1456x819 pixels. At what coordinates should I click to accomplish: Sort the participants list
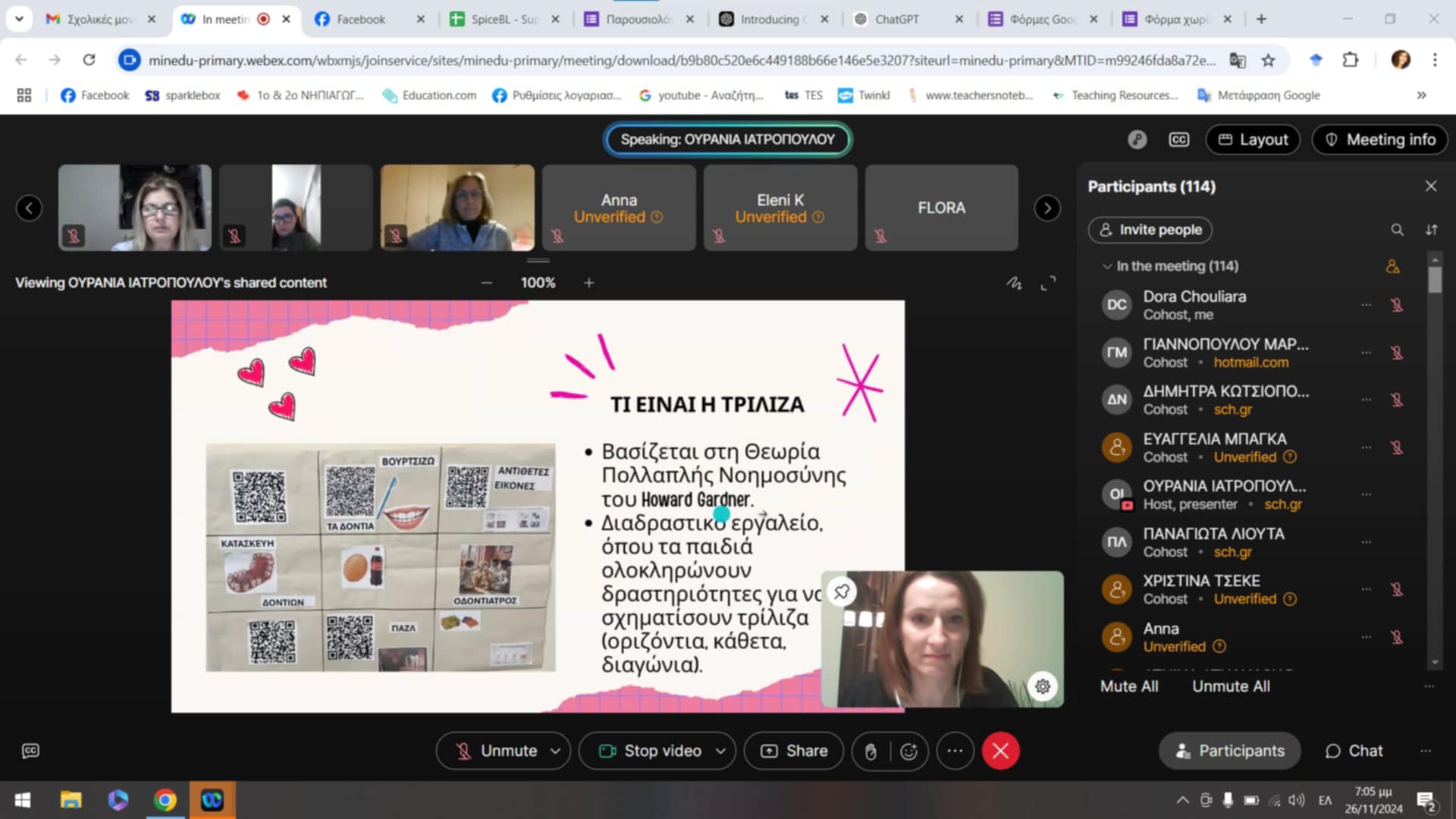[1431, 230]
